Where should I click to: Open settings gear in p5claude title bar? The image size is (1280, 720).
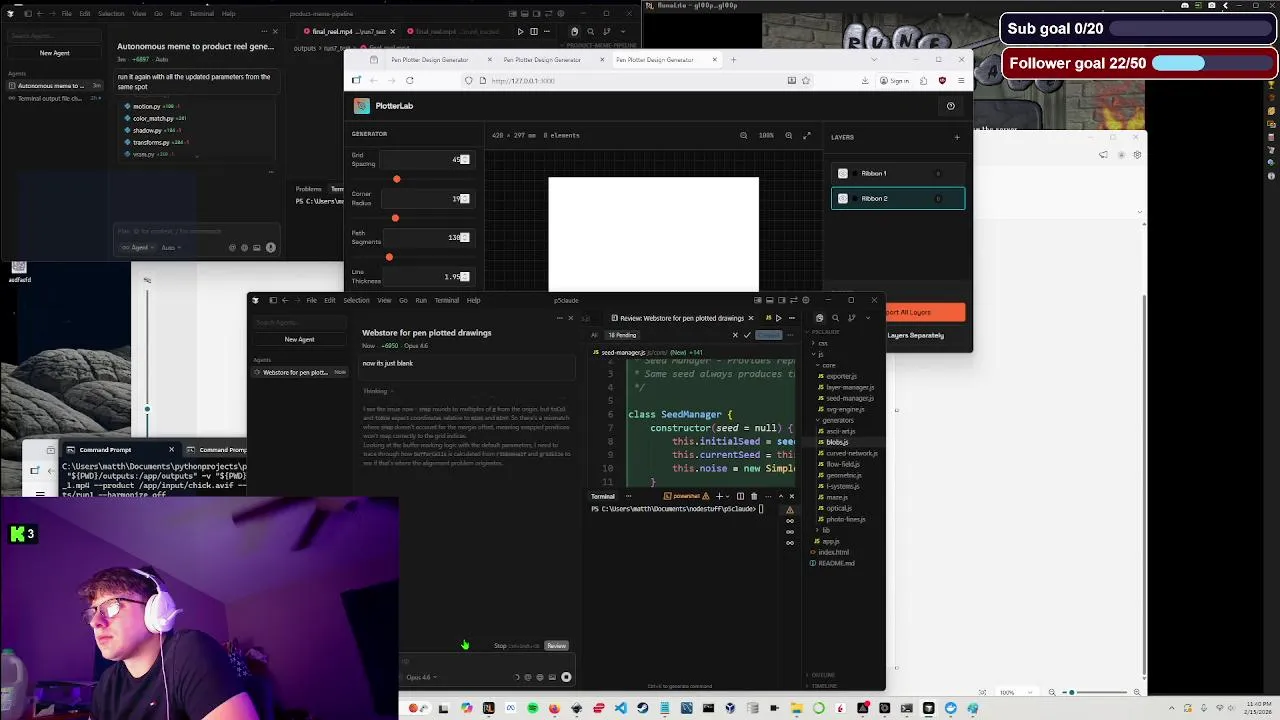(806, 300)
